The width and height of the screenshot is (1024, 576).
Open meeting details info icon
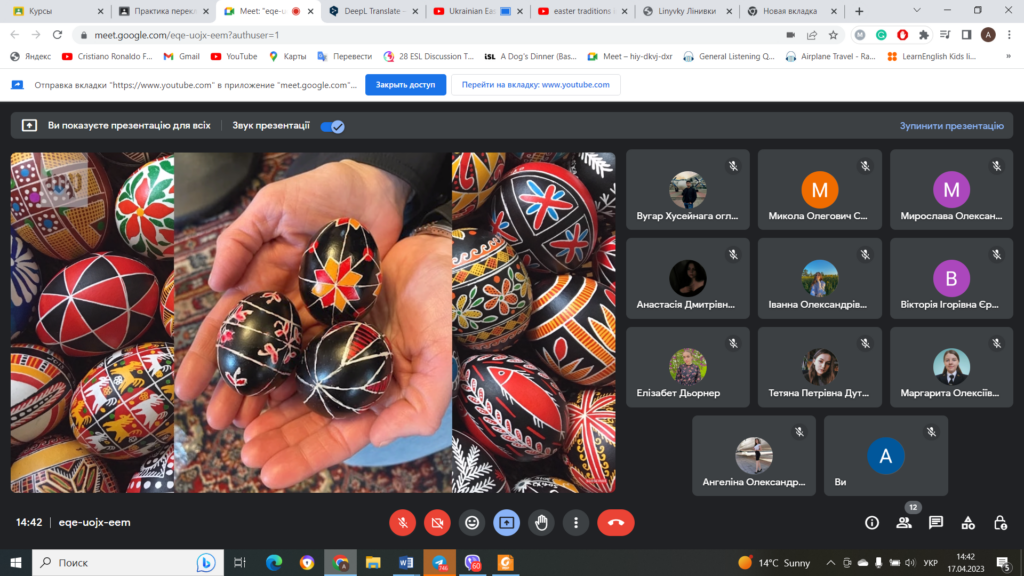[871, 522]
